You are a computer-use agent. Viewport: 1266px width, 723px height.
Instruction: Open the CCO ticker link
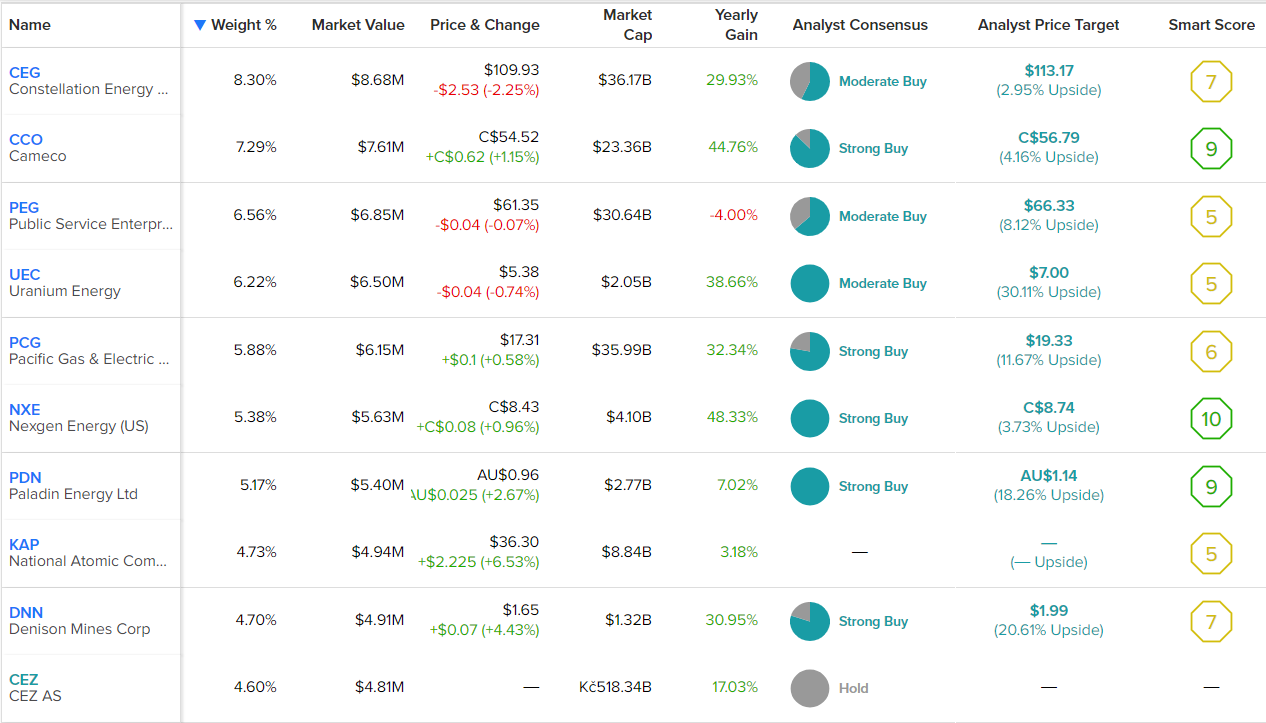(x=26, y=139)
